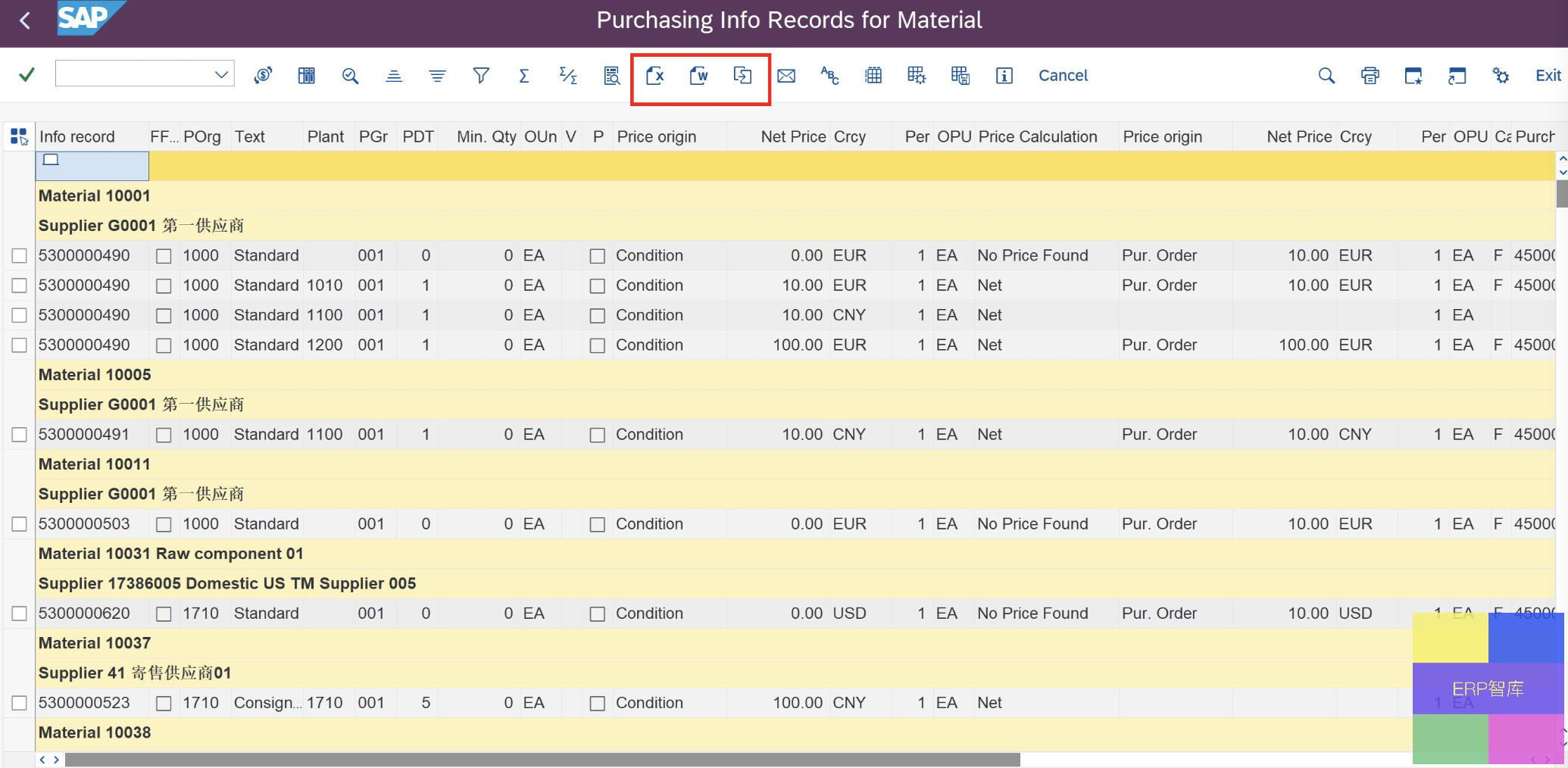This screenshot has width=1568, height=768.
Task: Select row 5300000620 via left checkbox
Action: [20, 613]
